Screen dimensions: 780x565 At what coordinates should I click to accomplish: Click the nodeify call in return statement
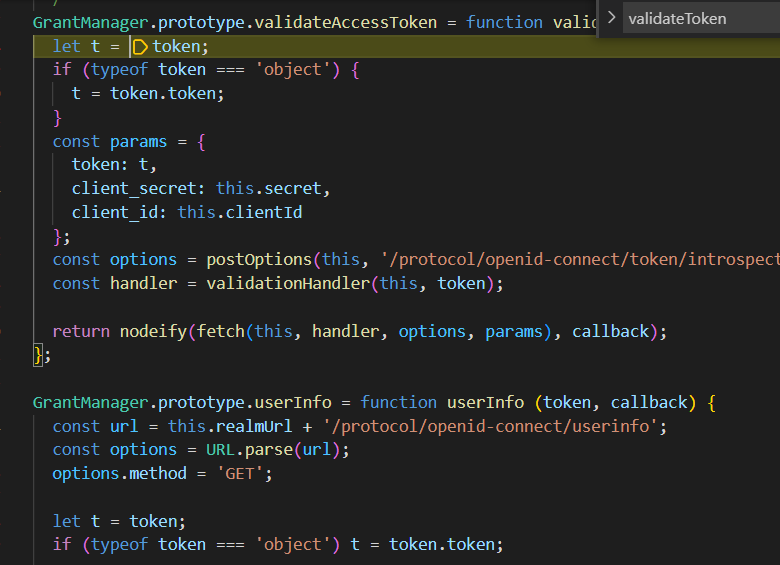(153, 331)
